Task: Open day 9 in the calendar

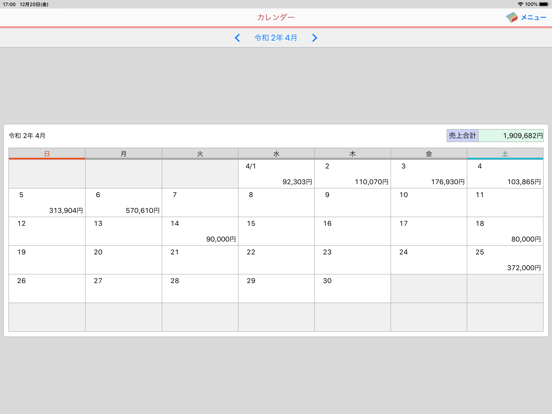Action: 352,202
